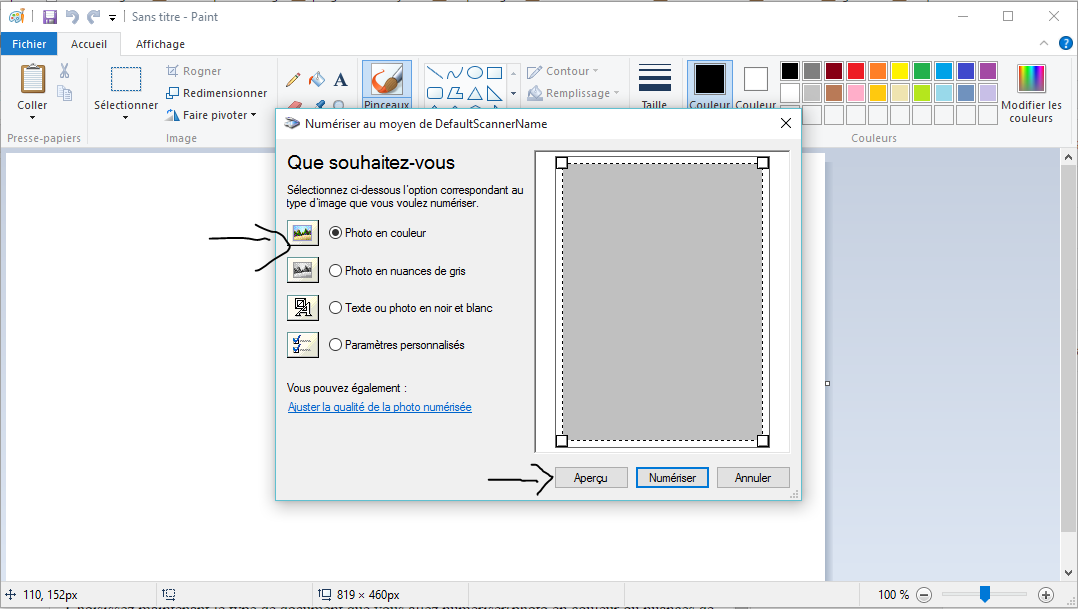The width and height of the screenshot is (1078, 609).
Task: Open the Fichier menu
Action: tap(29, 44)
